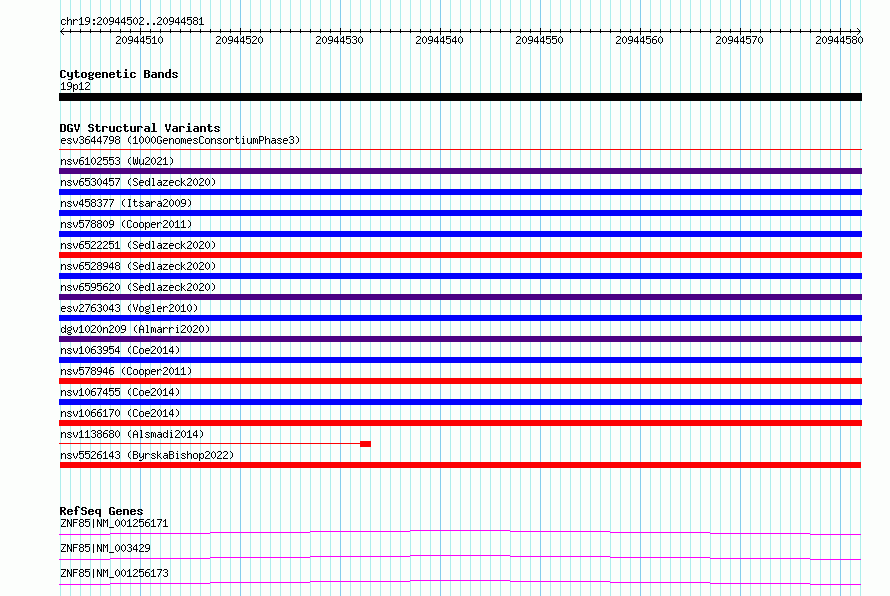Open variant nsv5526143 (ByrskaBishop2022) label
This screenshot has width=890, height=596.
click(x=147, y=455)
